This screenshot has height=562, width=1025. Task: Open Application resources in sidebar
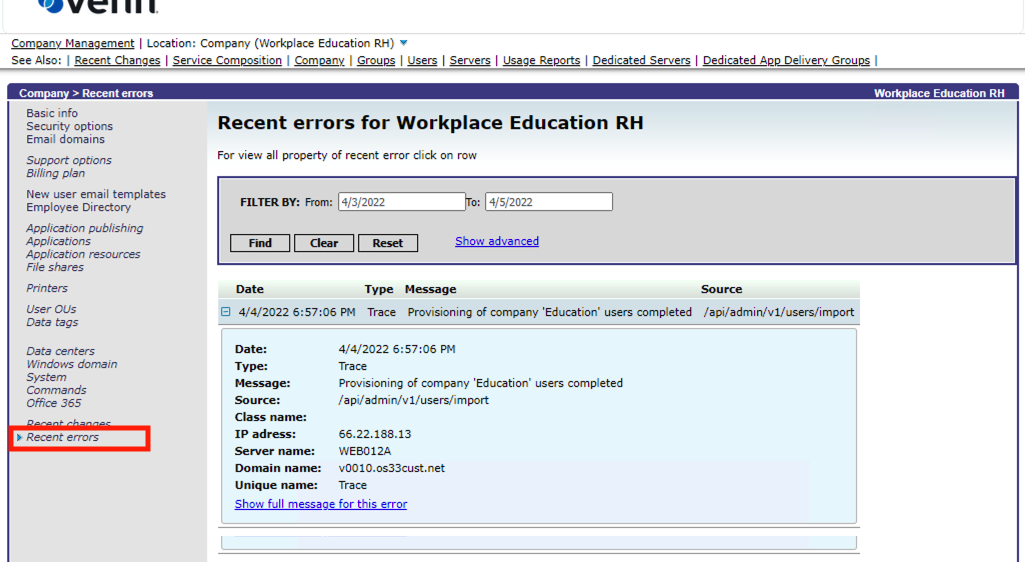pyautogui.click(x=83, y=254)
